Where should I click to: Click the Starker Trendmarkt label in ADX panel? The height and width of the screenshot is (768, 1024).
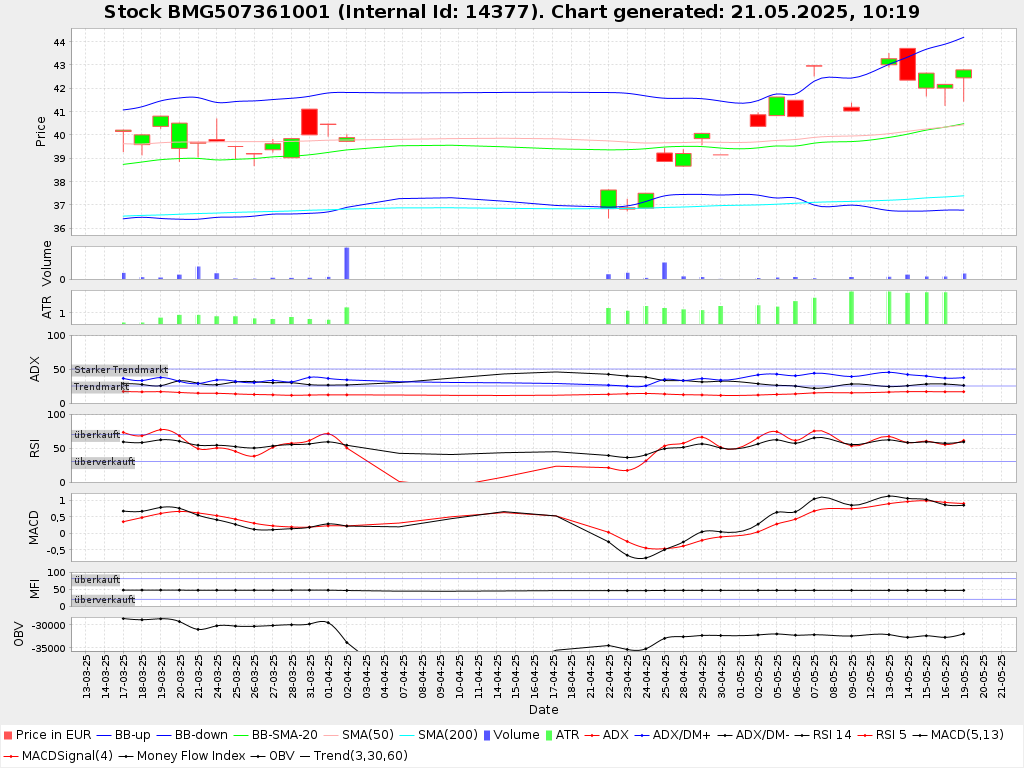121,370
